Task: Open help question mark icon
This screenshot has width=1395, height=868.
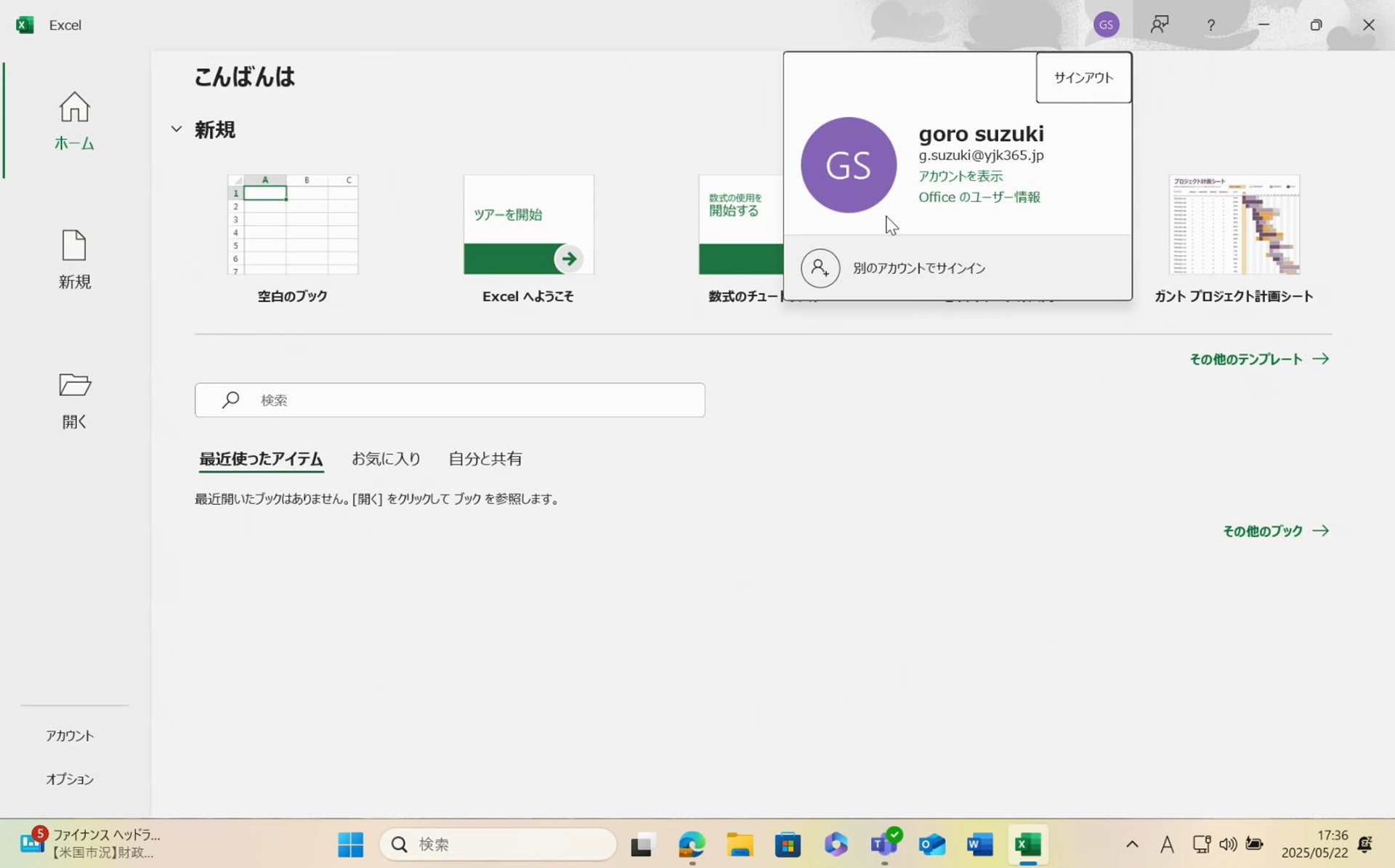Action: pyautogui.click(x=1210, y=25)
